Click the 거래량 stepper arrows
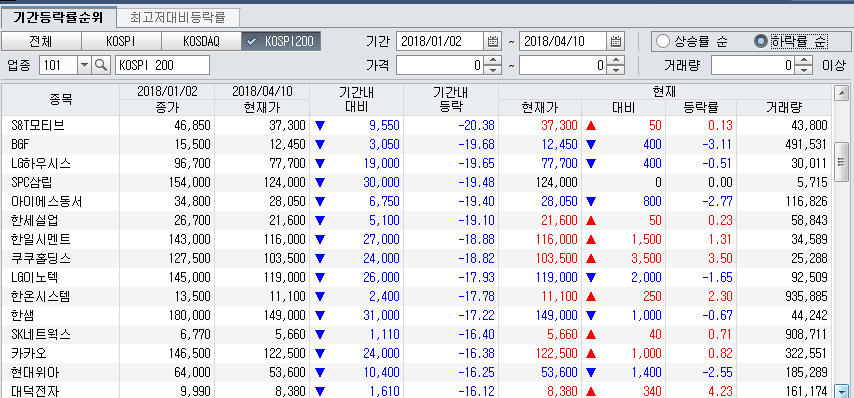The height and width of the screenshot is (398, 854). point(803,66)
